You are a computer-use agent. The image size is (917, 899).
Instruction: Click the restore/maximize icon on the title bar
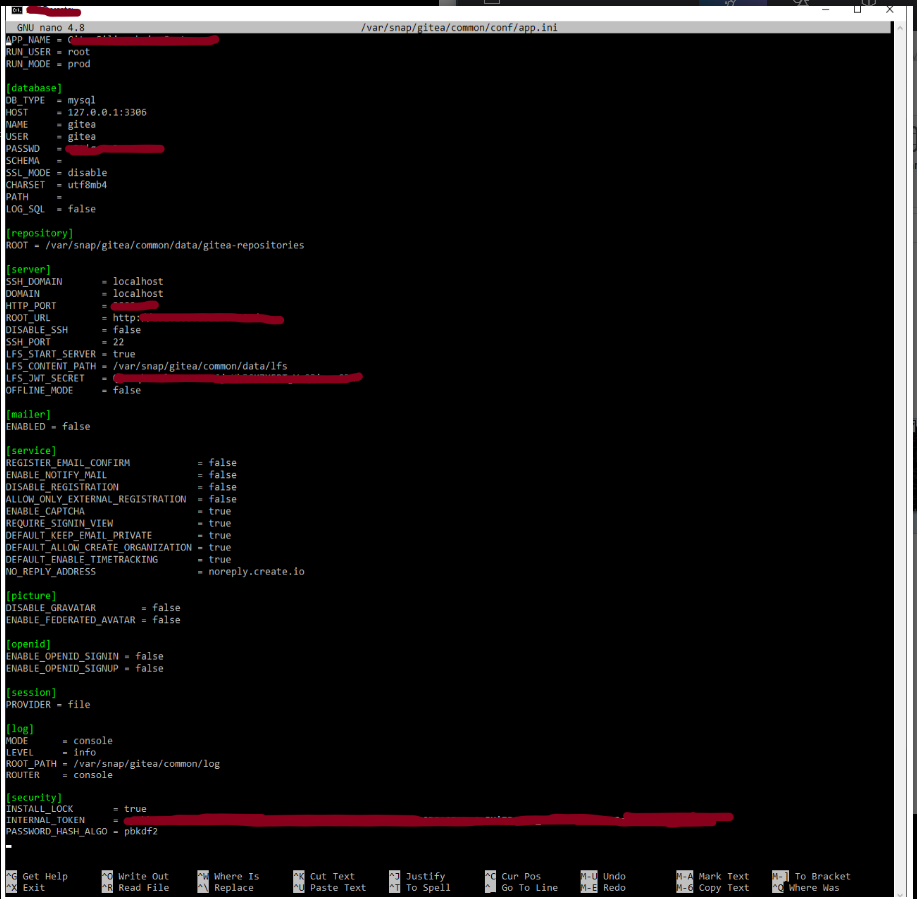click(857, 8)
